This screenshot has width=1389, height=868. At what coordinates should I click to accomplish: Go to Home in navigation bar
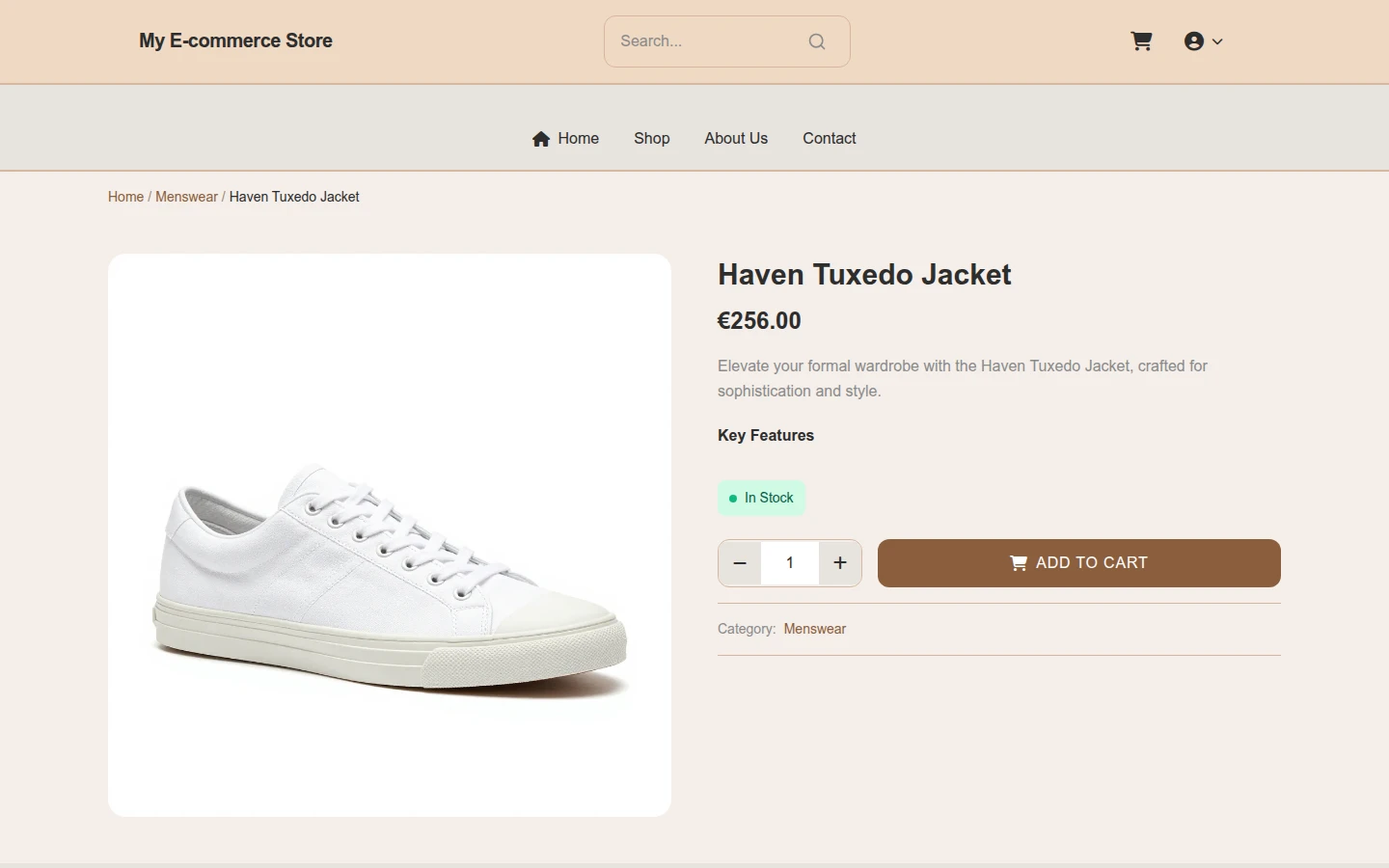(565, 139)
